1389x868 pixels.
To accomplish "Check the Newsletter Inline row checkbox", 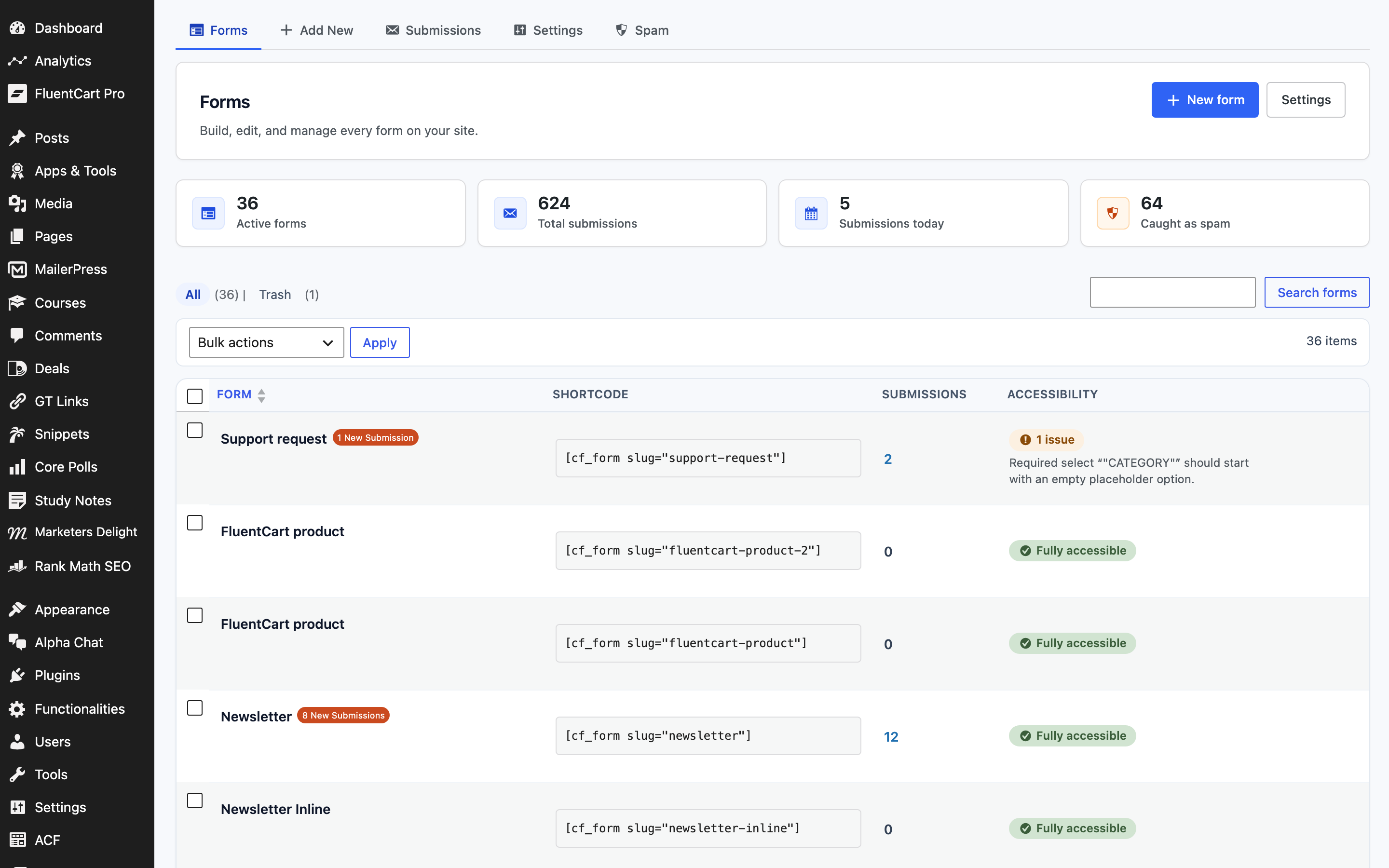I will pyautogui.click(x=194, y=800).
